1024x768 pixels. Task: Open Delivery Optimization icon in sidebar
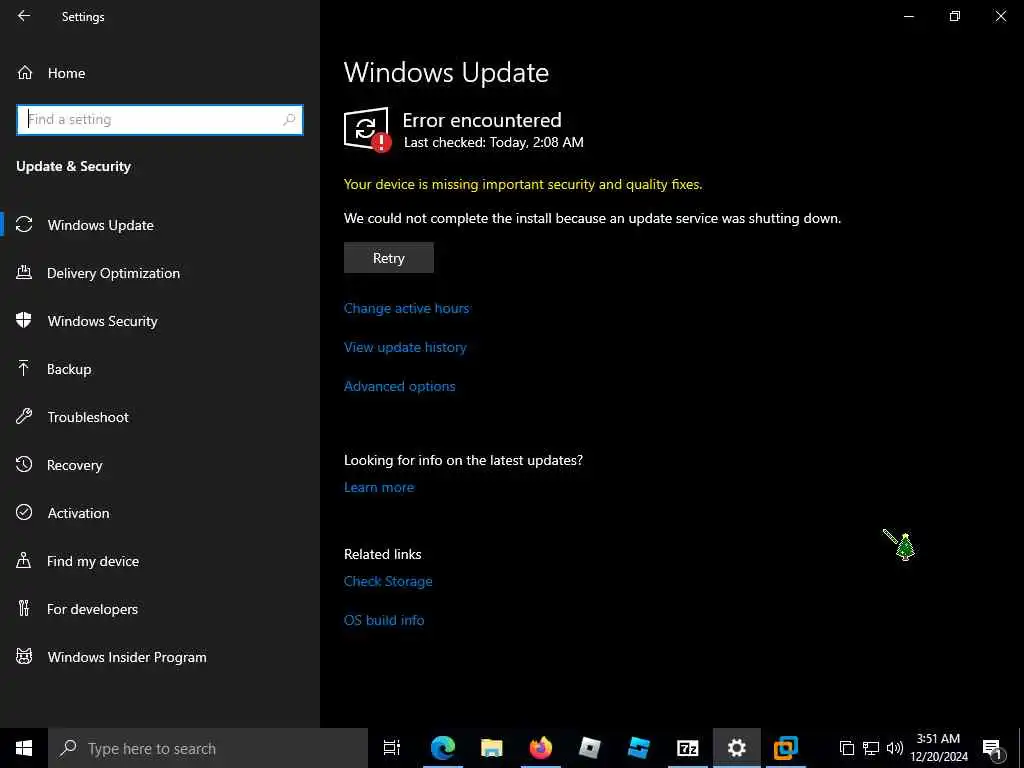click(x=24, y=272)
